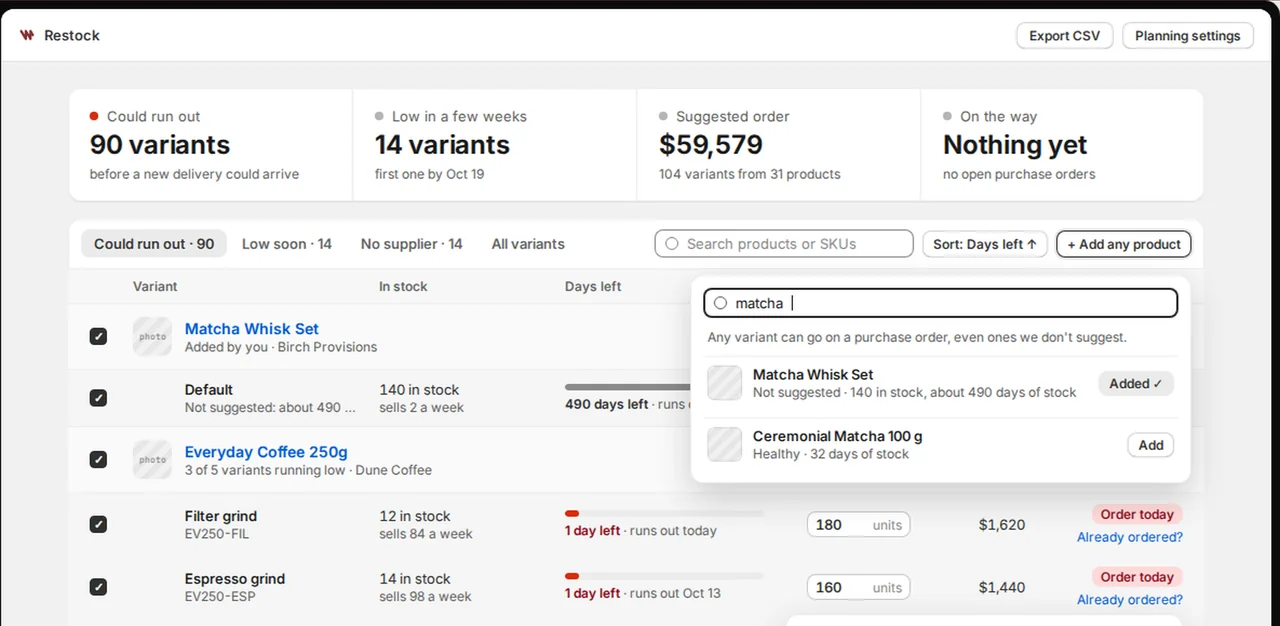Click Already ordered? for Espresso grind
This screenshot has width=1280, height=626.
click(1130, 600)
